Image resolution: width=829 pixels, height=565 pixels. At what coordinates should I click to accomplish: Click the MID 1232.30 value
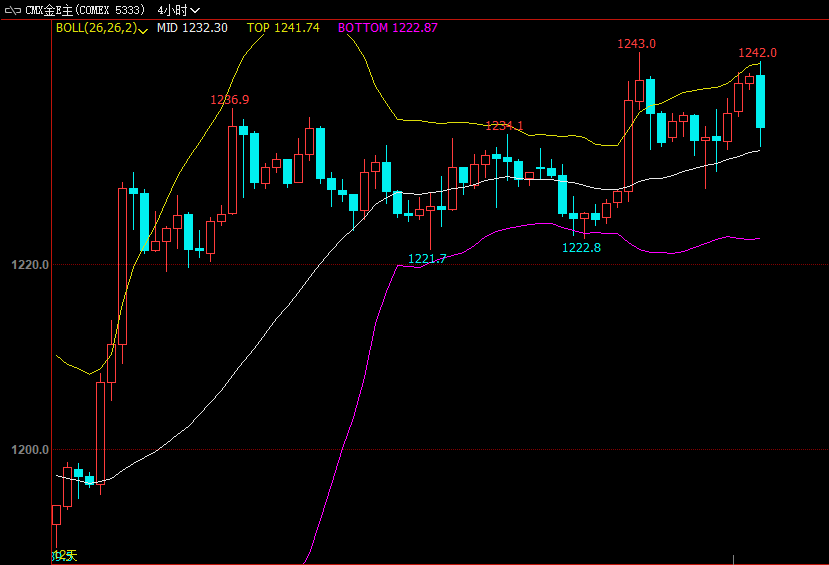(x=192, y=28)
